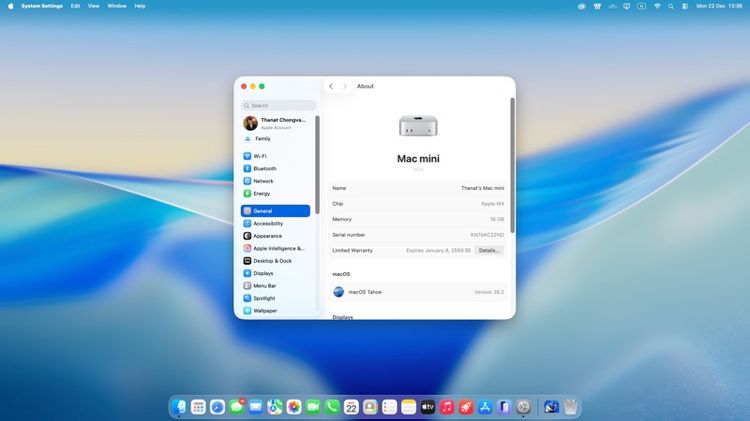
Task: Open Contacts from the Dock
Action: coord(370,407)
